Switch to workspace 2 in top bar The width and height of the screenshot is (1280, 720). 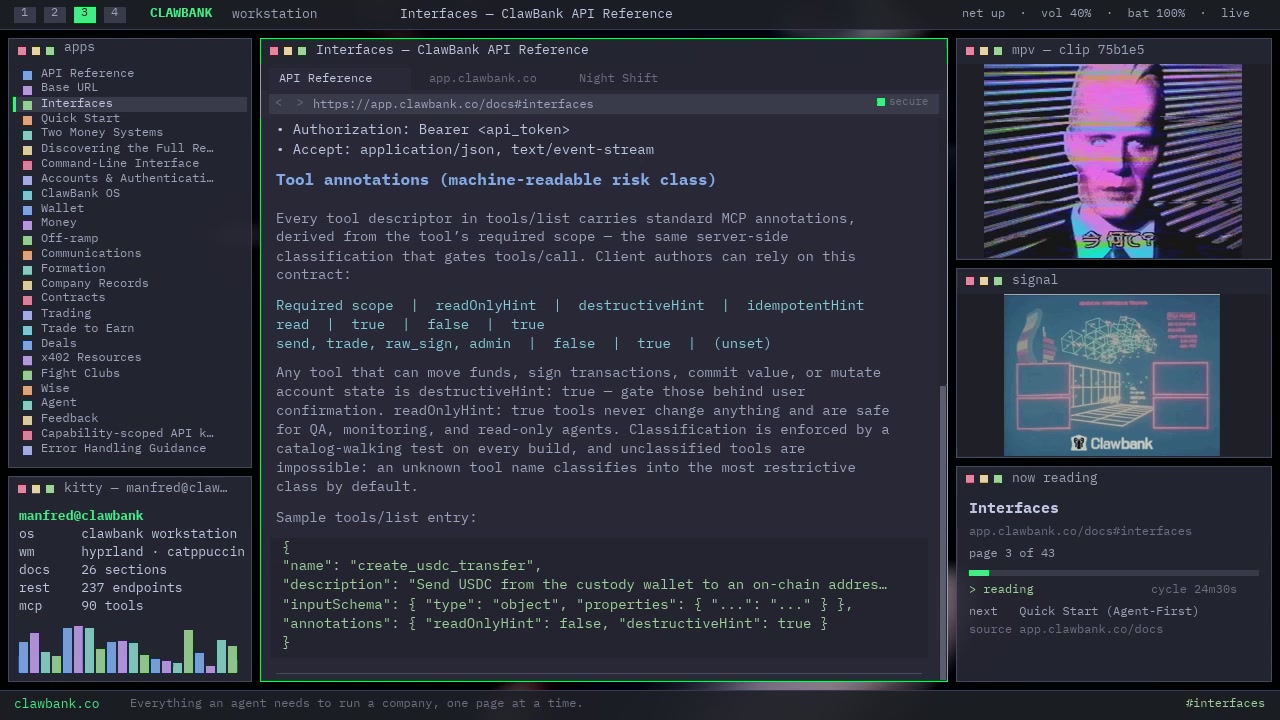pyautogui.click(x=55, y=13)
